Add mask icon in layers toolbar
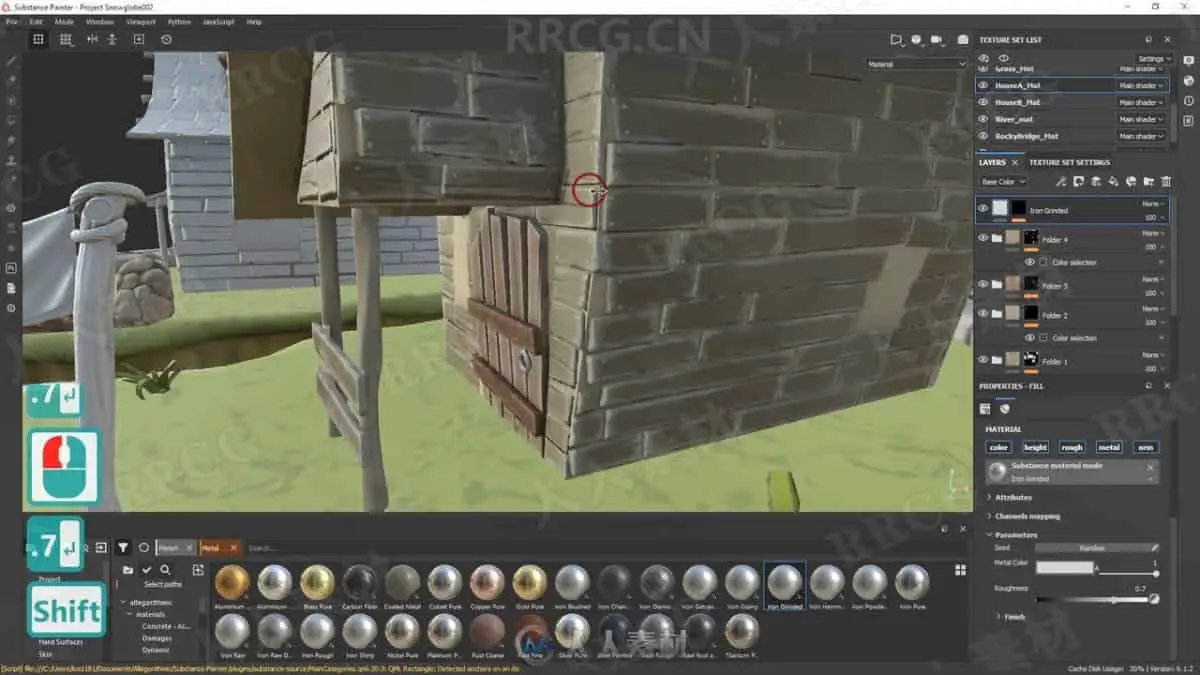 pyautogui.click(x=1079, y=182)
